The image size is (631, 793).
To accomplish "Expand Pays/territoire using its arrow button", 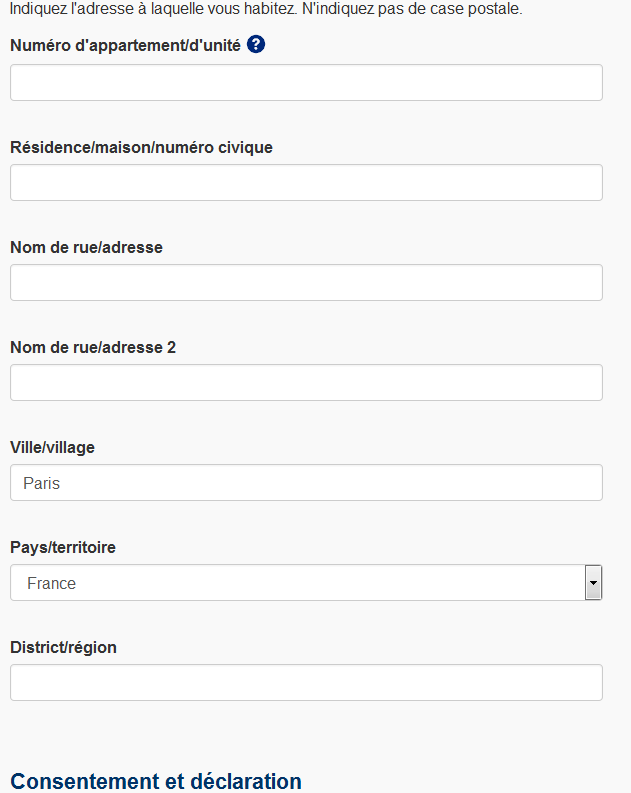I will coord(594,583).
